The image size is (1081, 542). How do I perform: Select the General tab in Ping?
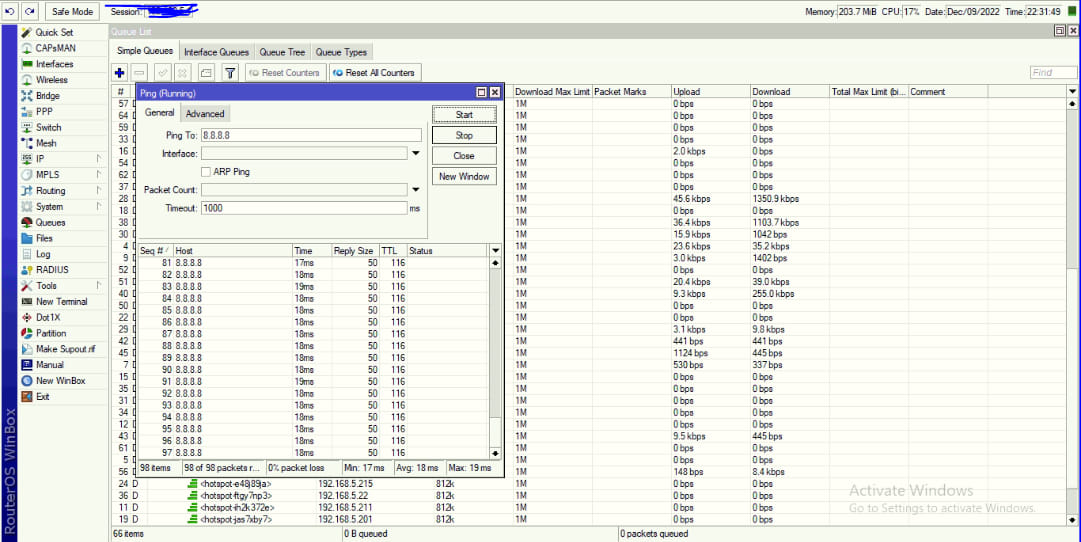(159, 113)
